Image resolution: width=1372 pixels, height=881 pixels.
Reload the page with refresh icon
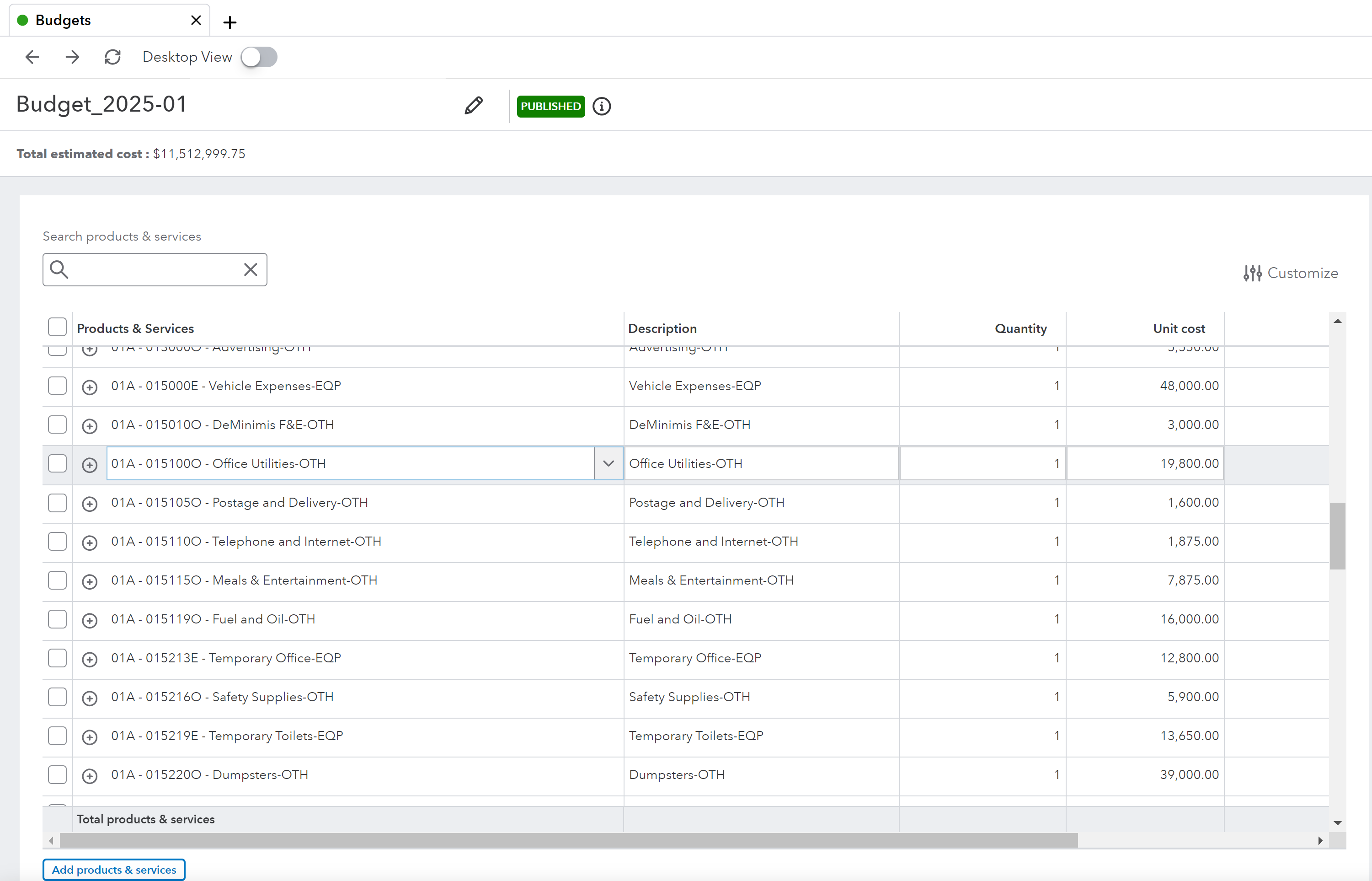pos(112,57)
